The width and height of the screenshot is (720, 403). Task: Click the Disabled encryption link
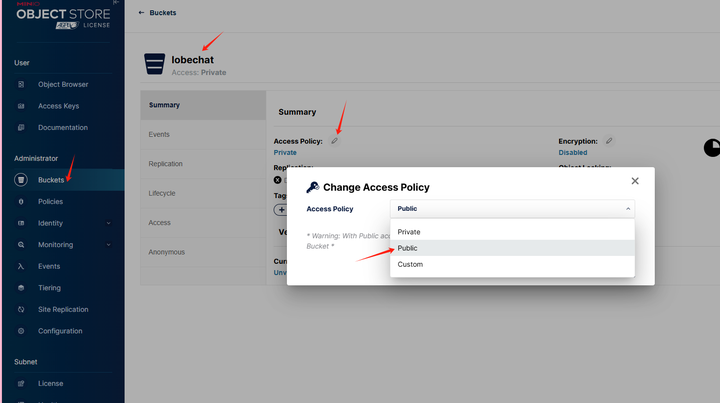(573, 152)
